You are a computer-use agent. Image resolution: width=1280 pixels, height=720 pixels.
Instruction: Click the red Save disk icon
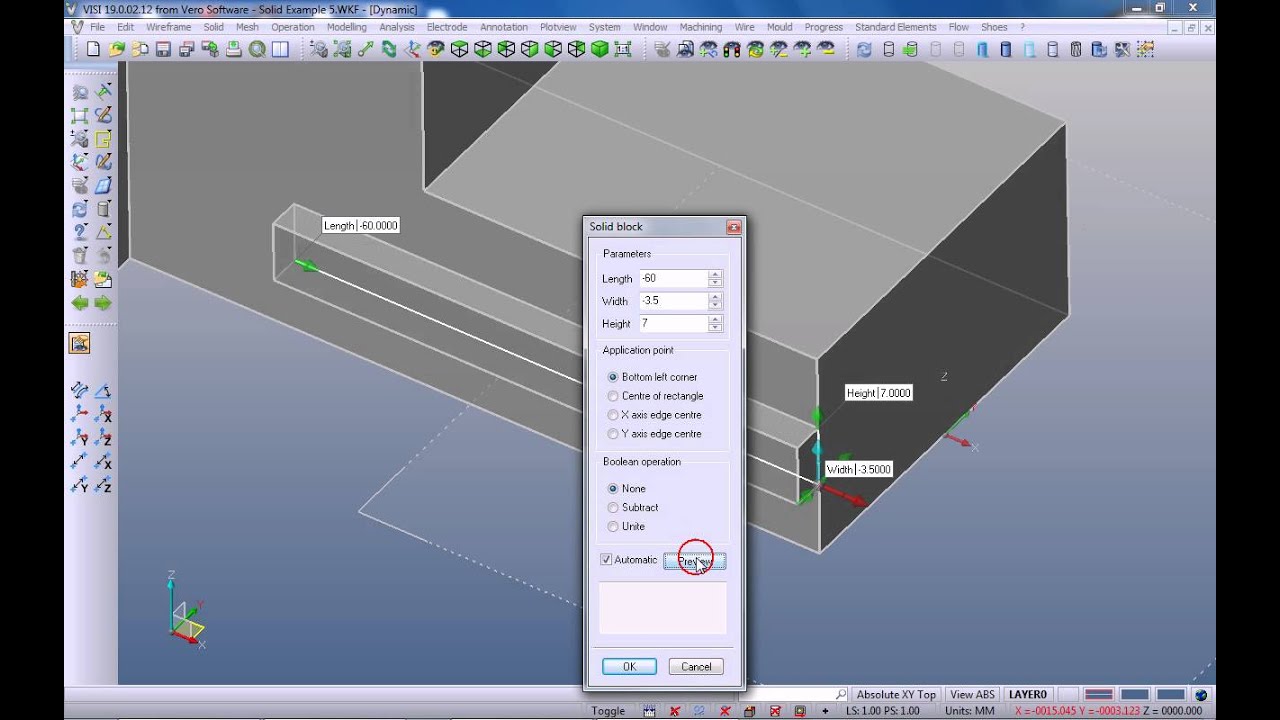tap(164, 49)
